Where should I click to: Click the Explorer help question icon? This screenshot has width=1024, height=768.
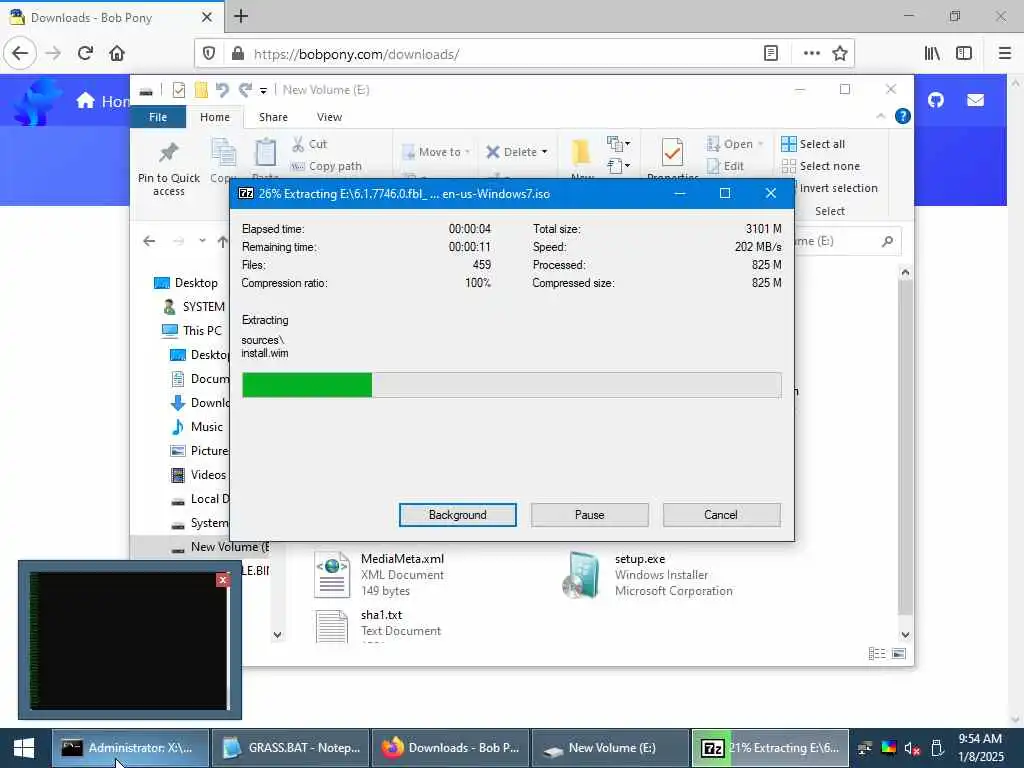903,116
